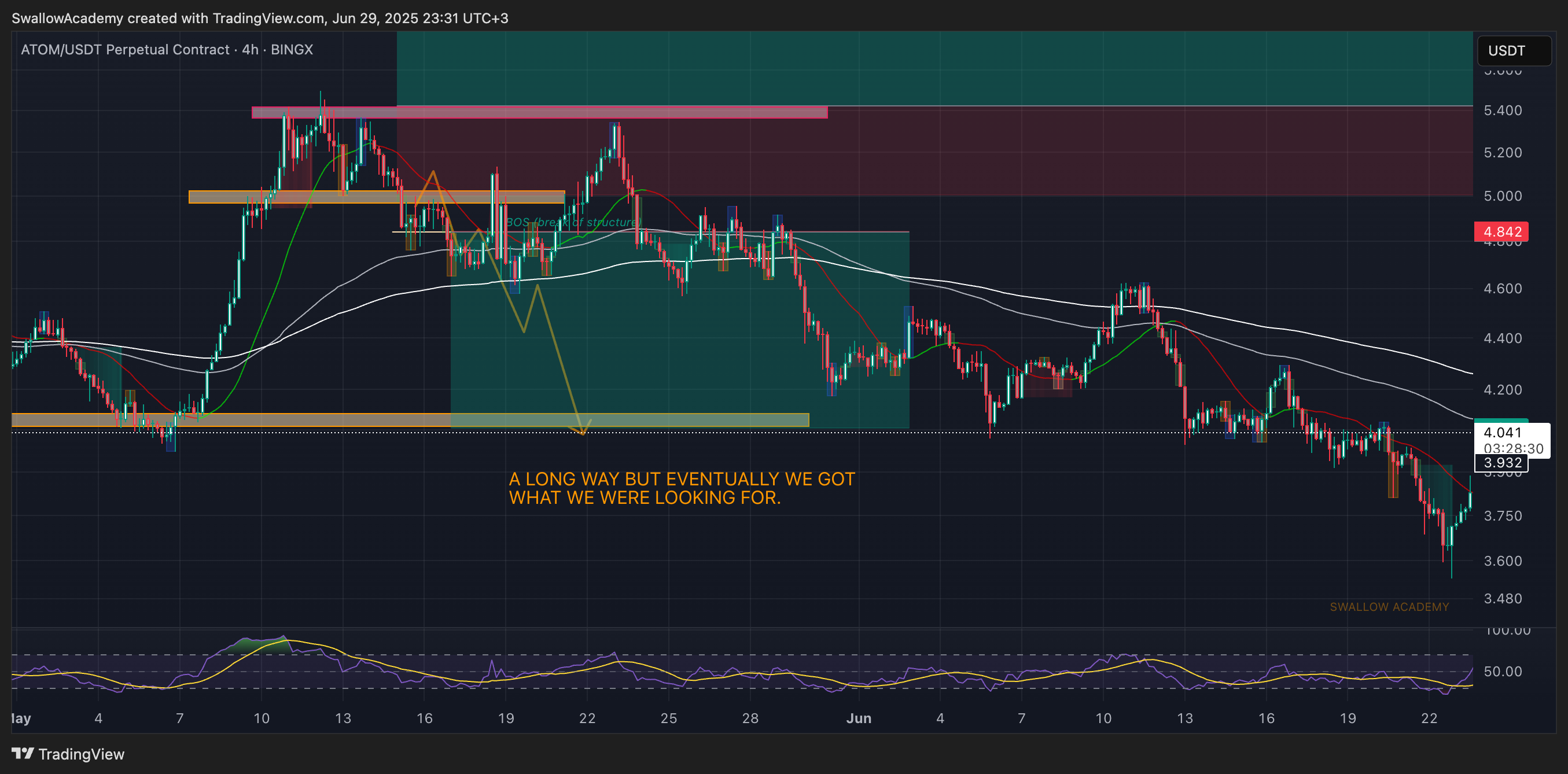Click the Jun month label on time axis
1568x774 pixels.
coord(859,718)
